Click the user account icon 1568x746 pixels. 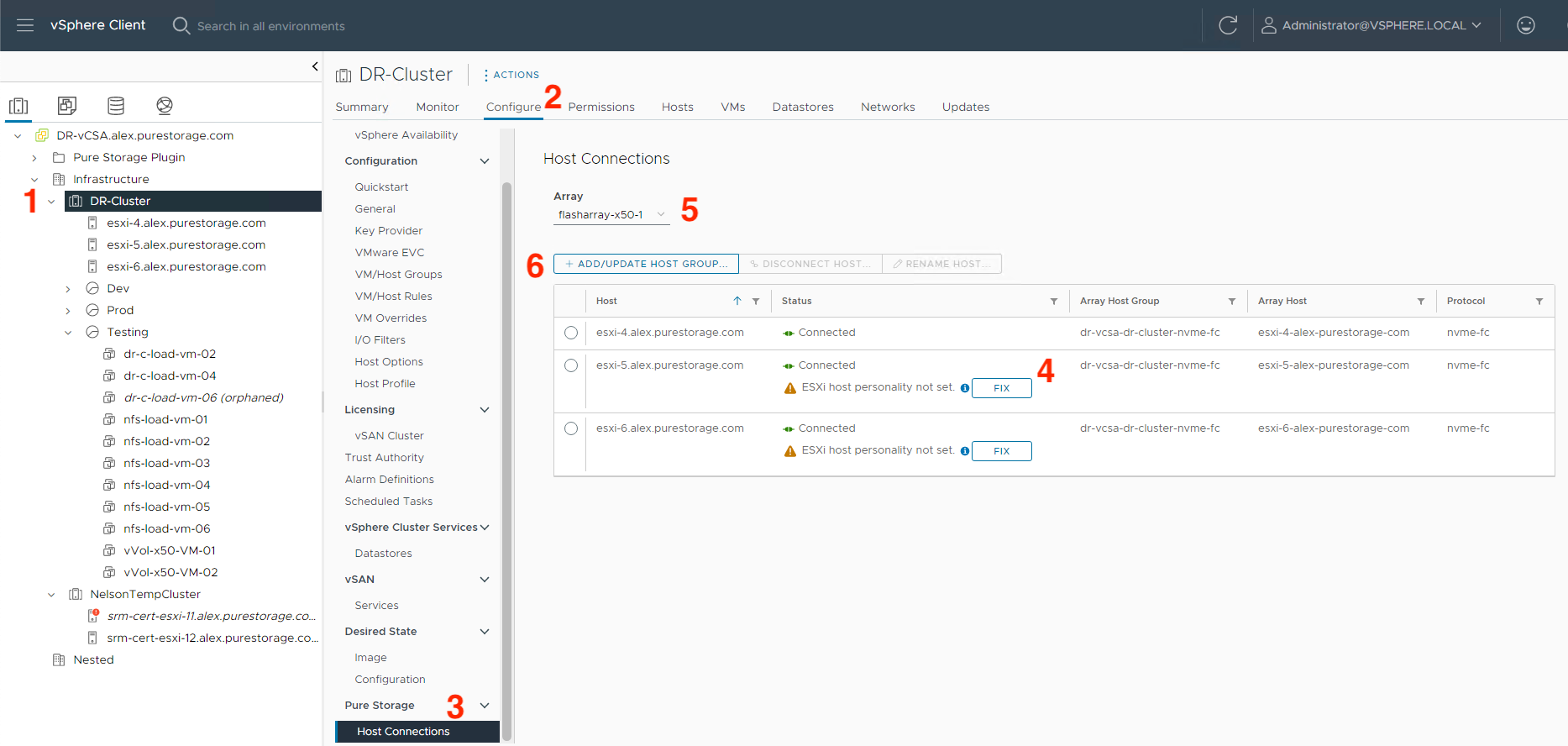[1269, 25]
